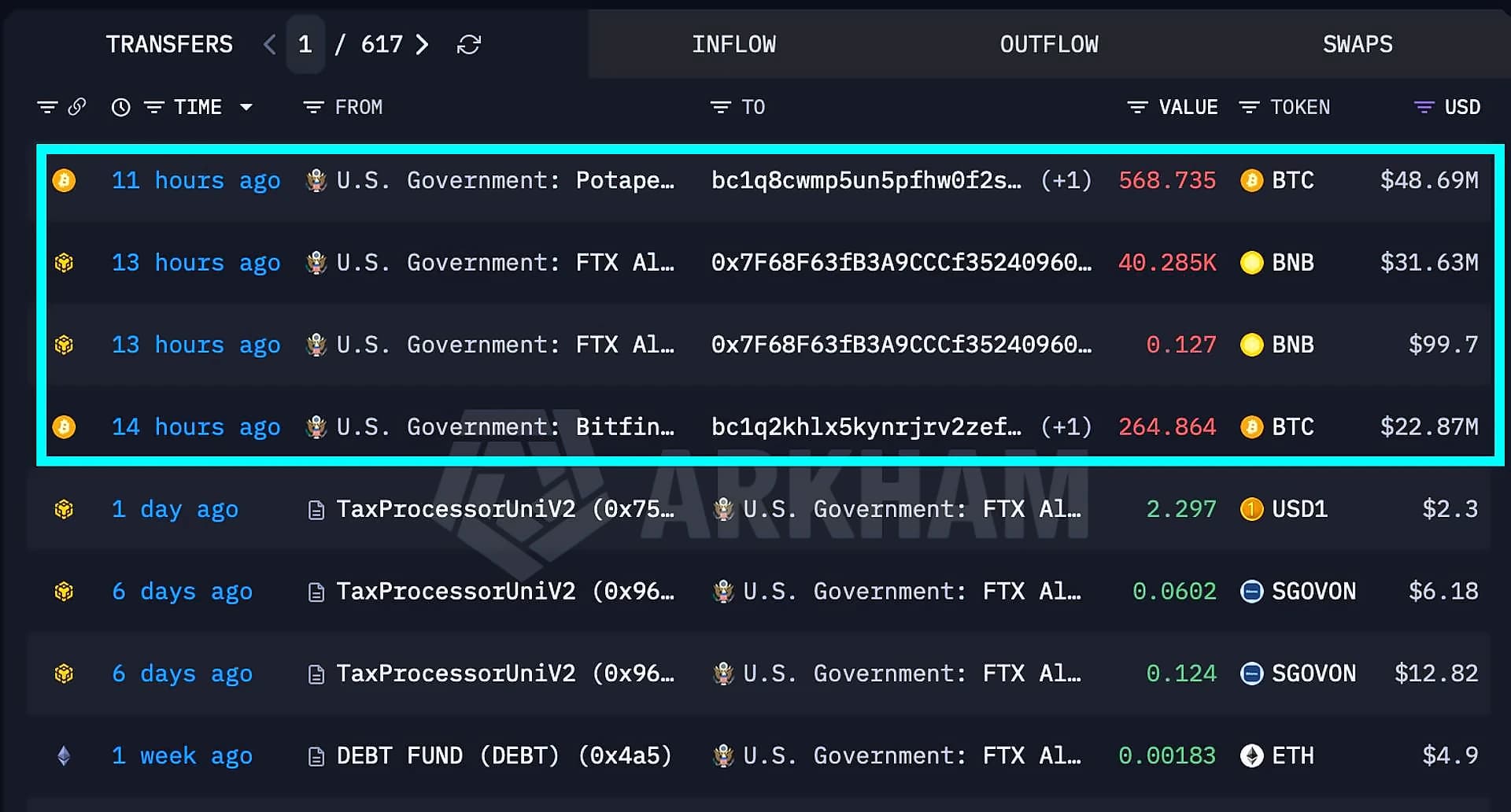Open the 1 day ago transaction link

(x=175, y=509)
